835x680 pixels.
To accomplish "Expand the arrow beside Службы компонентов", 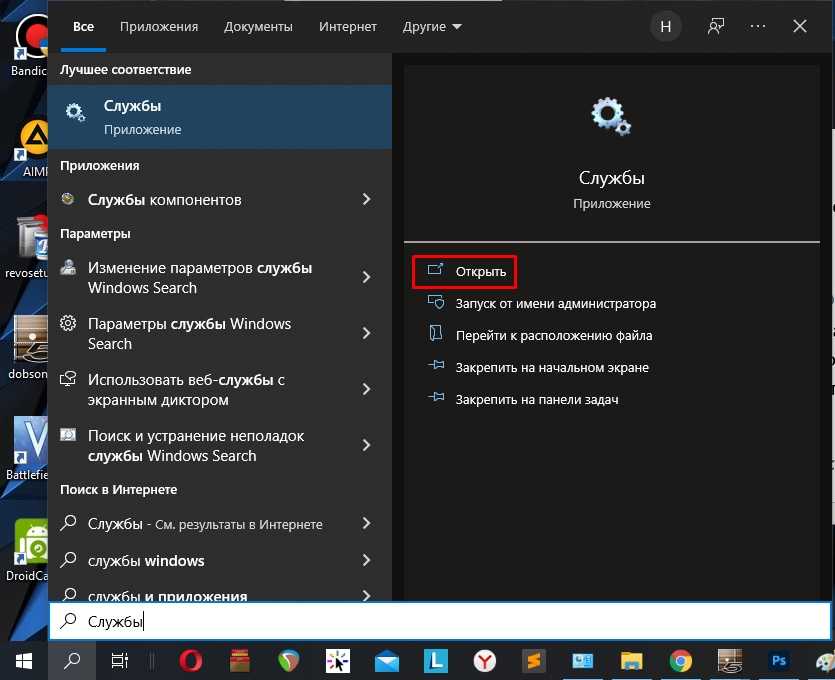I will click(x=367, y=200).
